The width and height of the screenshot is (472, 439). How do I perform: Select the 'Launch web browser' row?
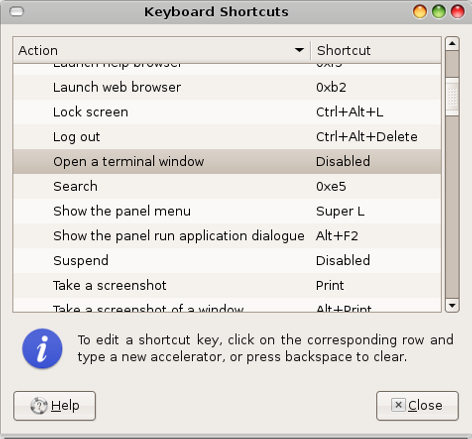(227, 87)
